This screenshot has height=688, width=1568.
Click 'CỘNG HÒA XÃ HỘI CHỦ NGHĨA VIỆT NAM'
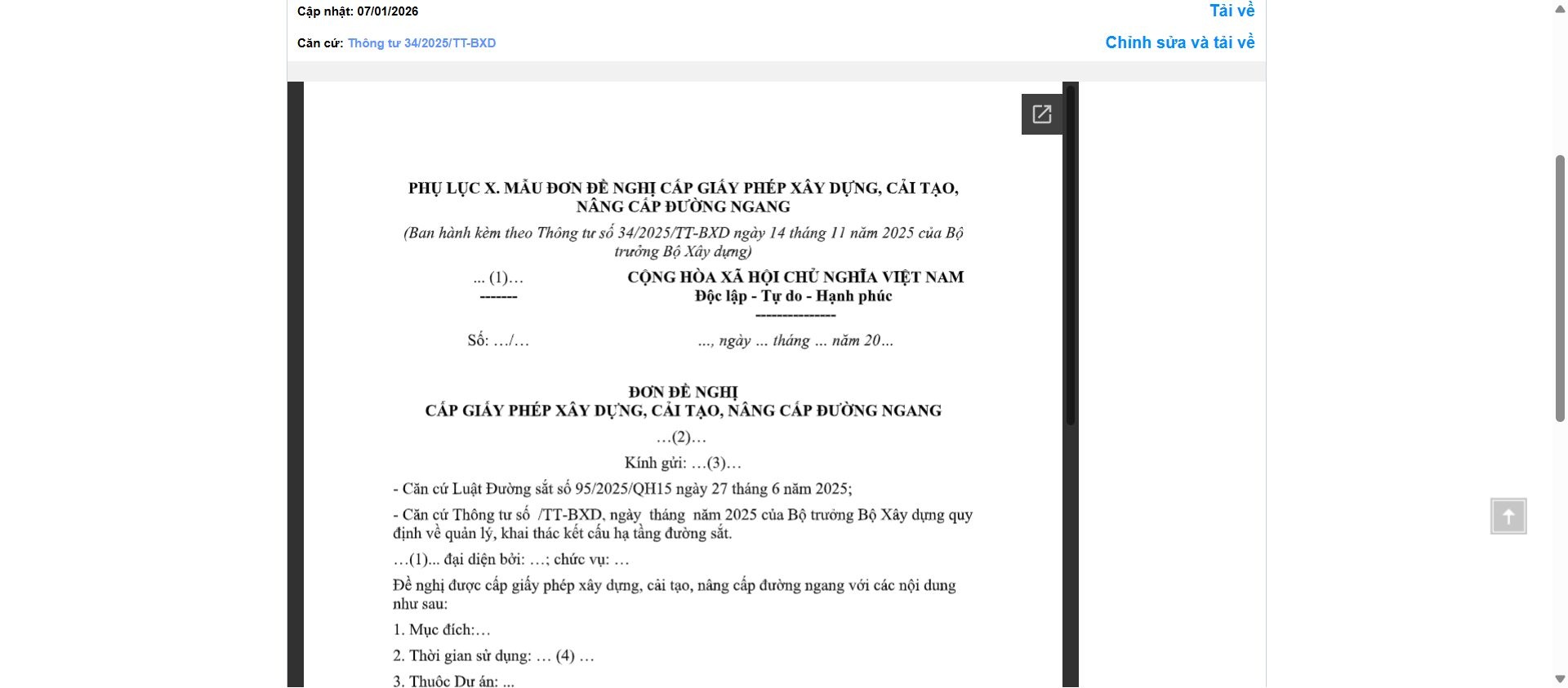coord(795,277)
